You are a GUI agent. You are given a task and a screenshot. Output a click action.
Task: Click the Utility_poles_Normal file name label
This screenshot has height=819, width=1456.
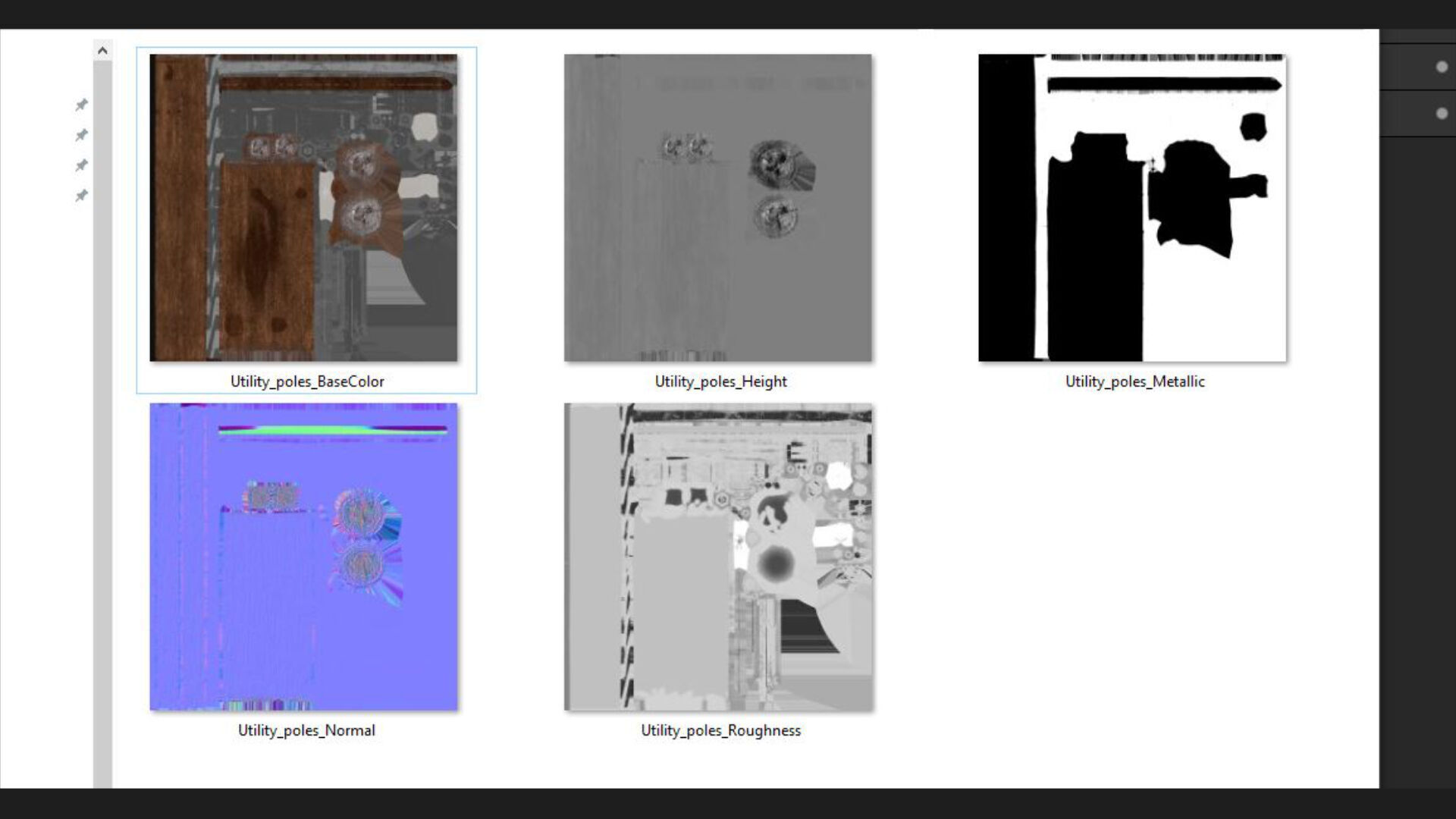pyautogui.click(x=306, y=730)
